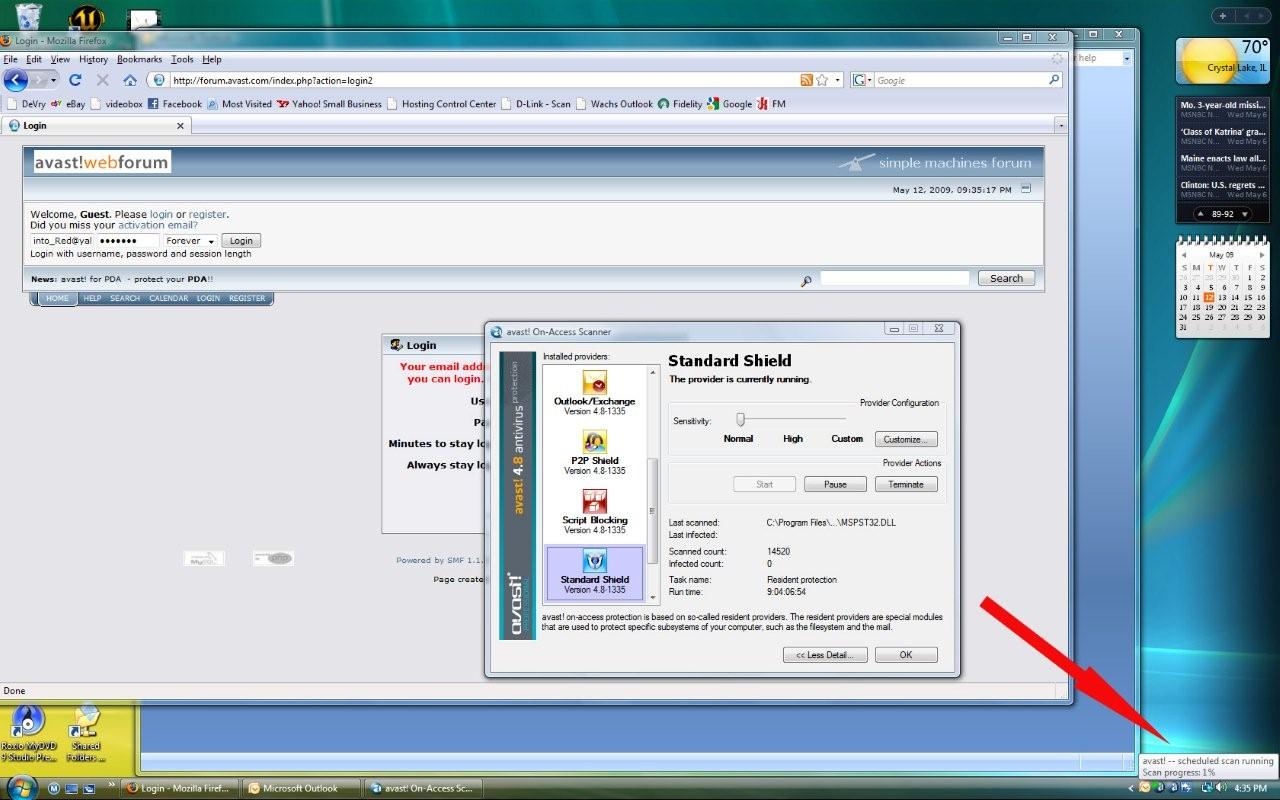Screen dimensions: 1280x800
Task: Show hidden system tray icons arrow
Action: point(1132,788)
